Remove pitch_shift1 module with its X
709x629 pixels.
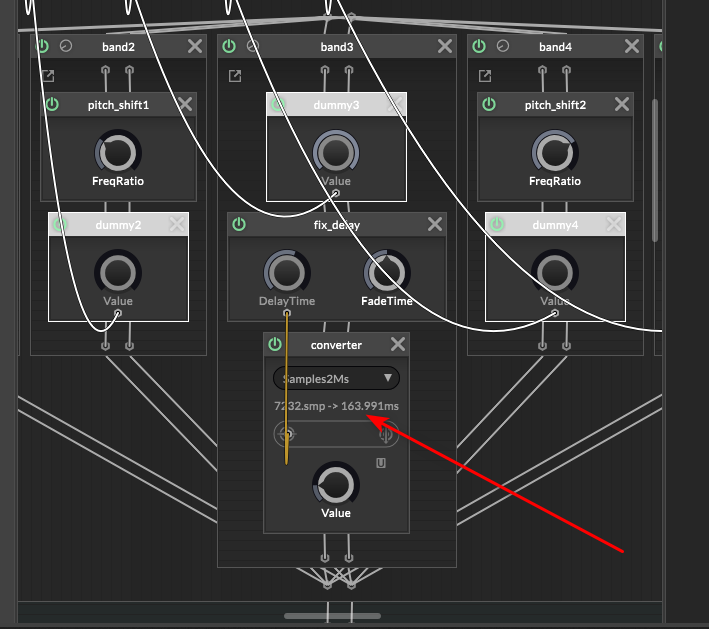[x=185, y=104]
